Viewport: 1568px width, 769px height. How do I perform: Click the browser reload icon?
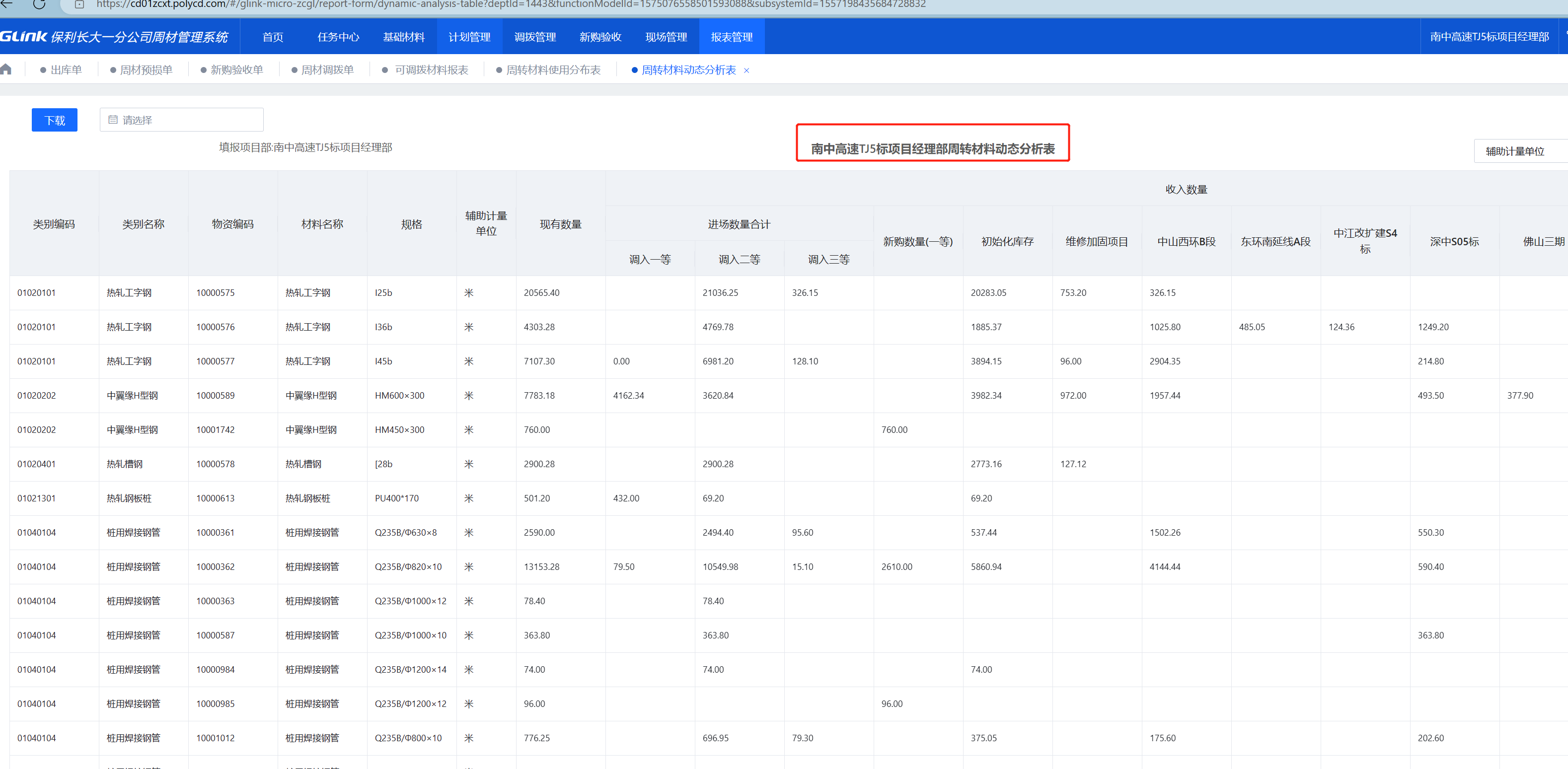coord(39,4)
